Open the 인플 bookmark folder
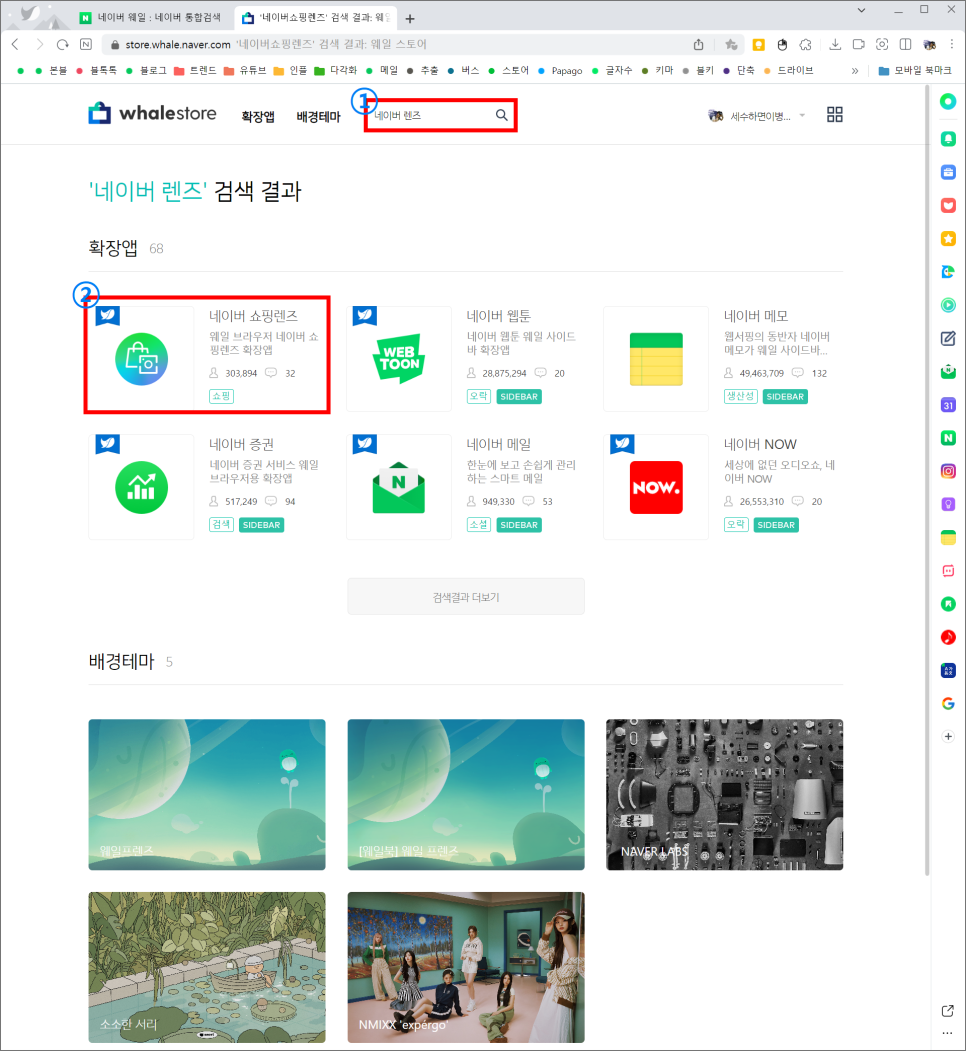Screen dimensions: 966x1051 point(290,70)
